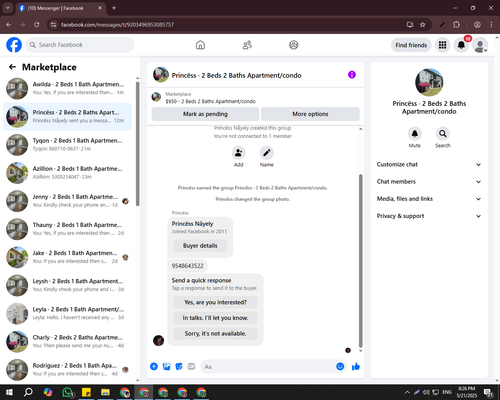Click the Search Facebook field

pyautogui.click(x=80, y=45)
